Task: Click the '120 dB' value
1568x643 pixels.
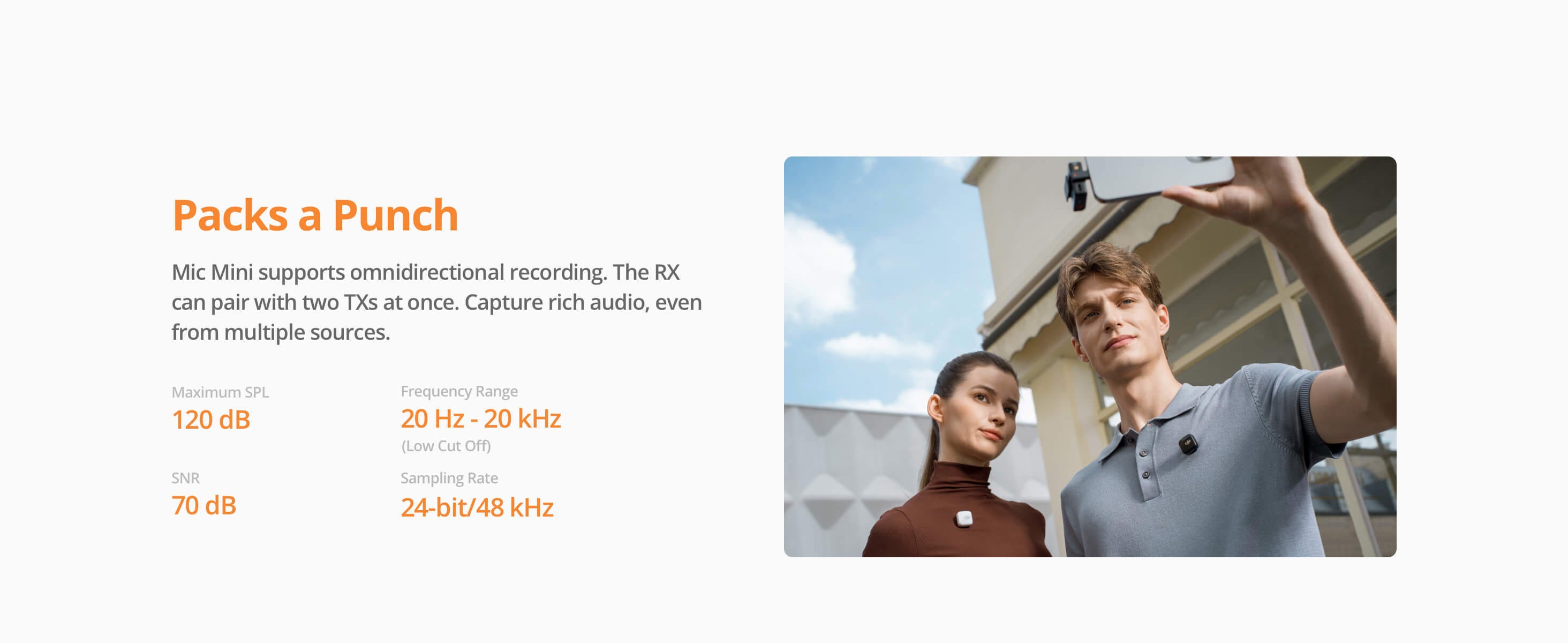Action: [210, 420]
